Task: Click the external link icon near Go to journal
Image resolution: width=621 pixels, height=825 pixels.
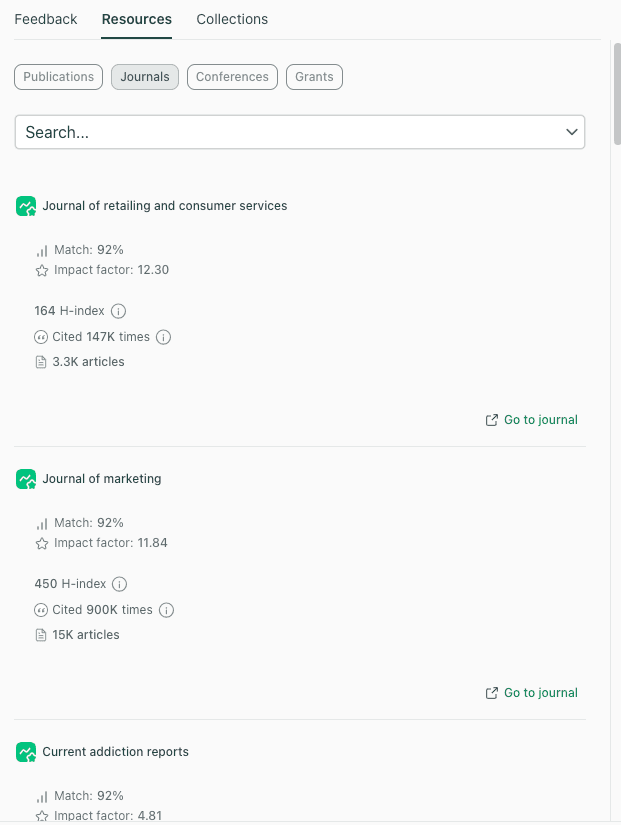Action: click(491, 419)
